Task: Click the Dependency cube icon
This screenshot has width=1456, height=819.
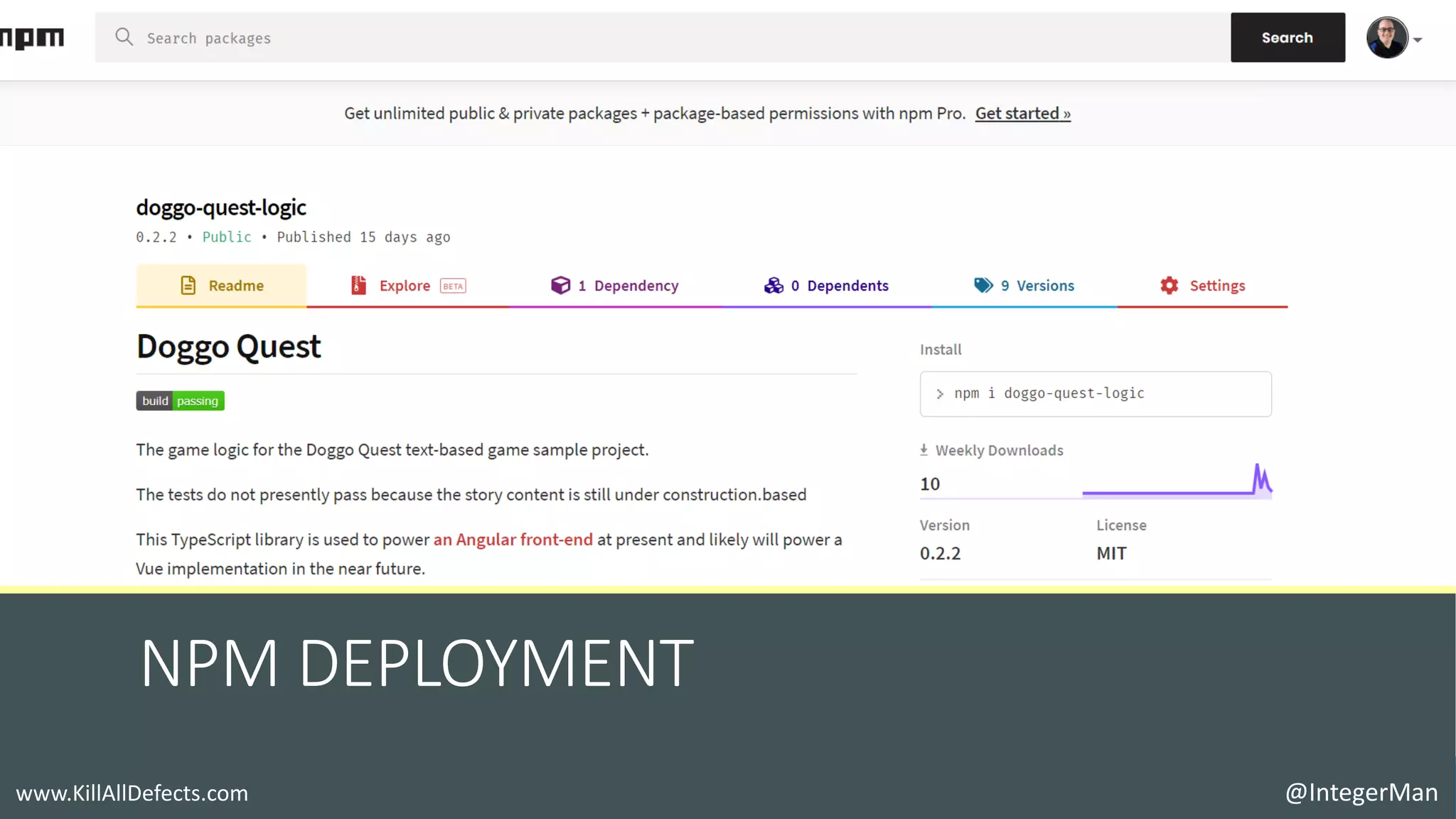Action: tap(560, 286)
